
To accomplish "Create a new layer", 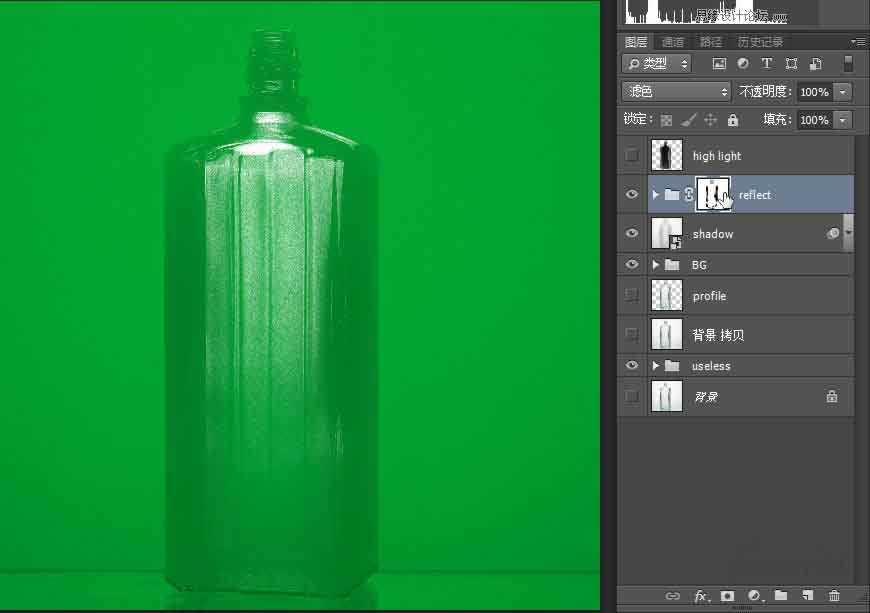I will pyautogui.click(x=808, y=596).
